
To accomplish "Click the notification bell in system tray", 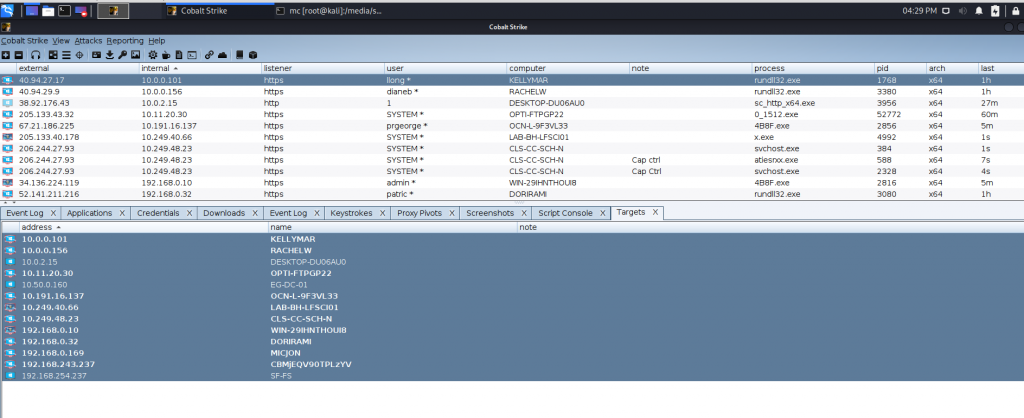I will click(x=979, y=10).
